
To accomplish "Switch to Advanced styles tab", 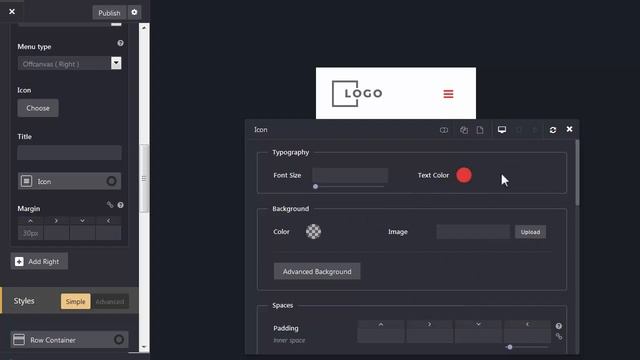I will [110, 301].
